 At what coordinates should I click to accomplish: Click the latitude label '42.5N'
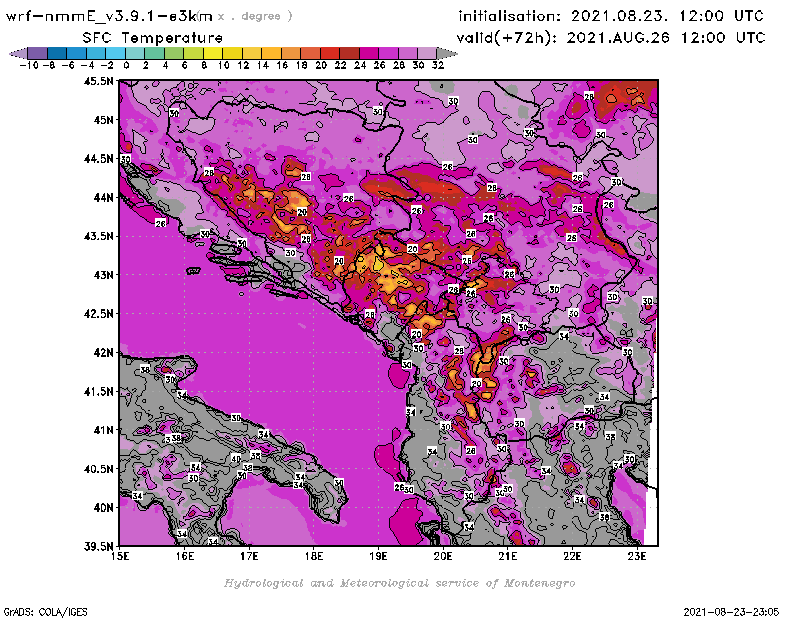click(99, 314)
